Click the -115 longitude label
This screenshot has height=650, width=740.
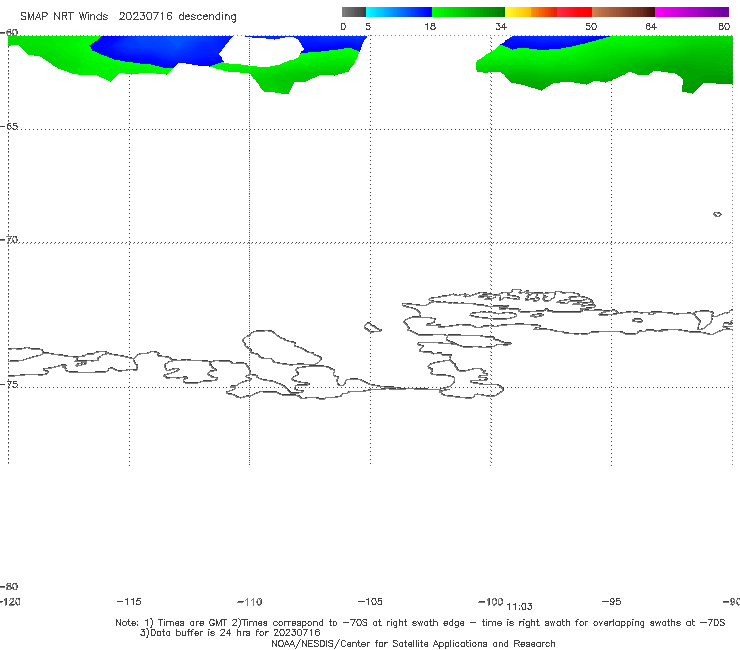129,601
